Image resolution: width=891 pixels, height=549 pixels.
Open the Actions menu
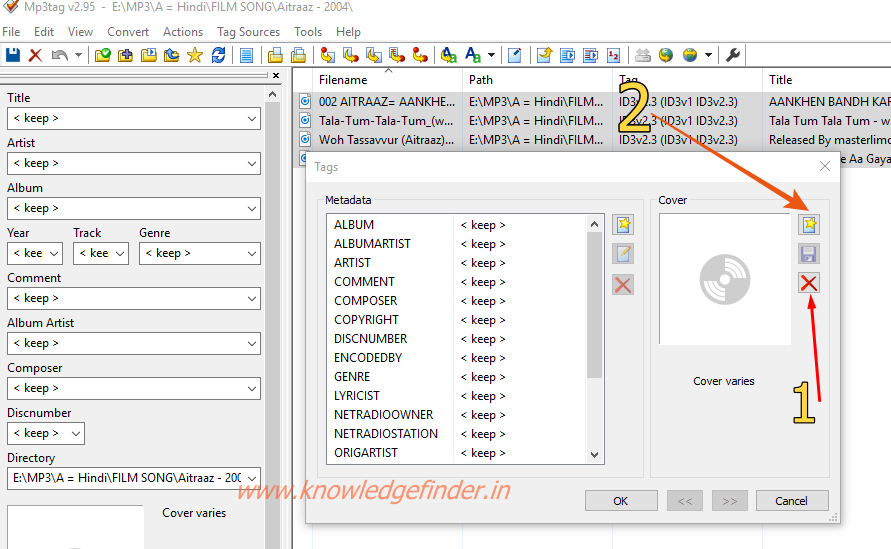(x=183, y=32)
